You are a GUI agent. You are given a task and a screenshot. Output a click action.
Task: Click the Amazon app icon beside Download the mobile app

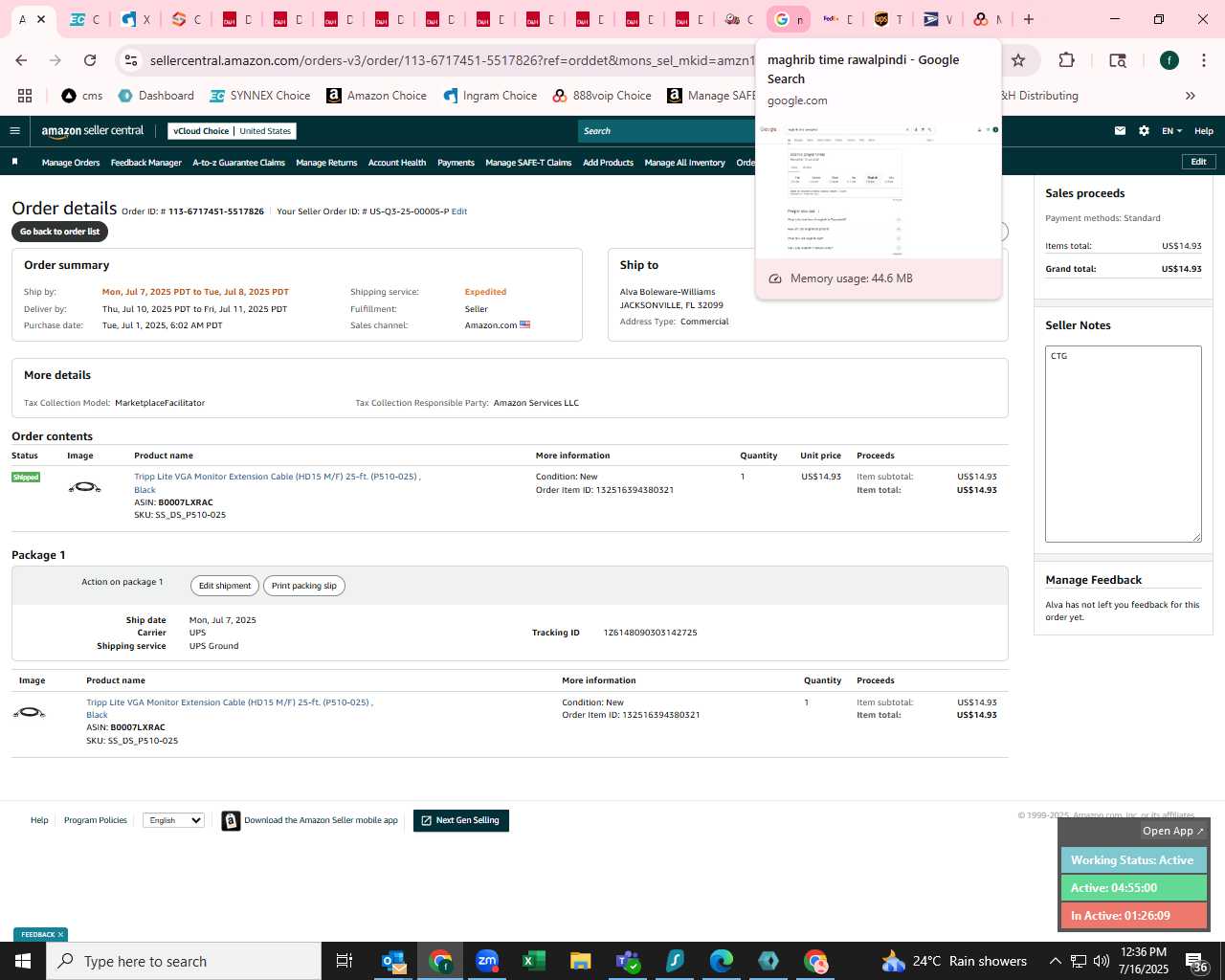231,821
